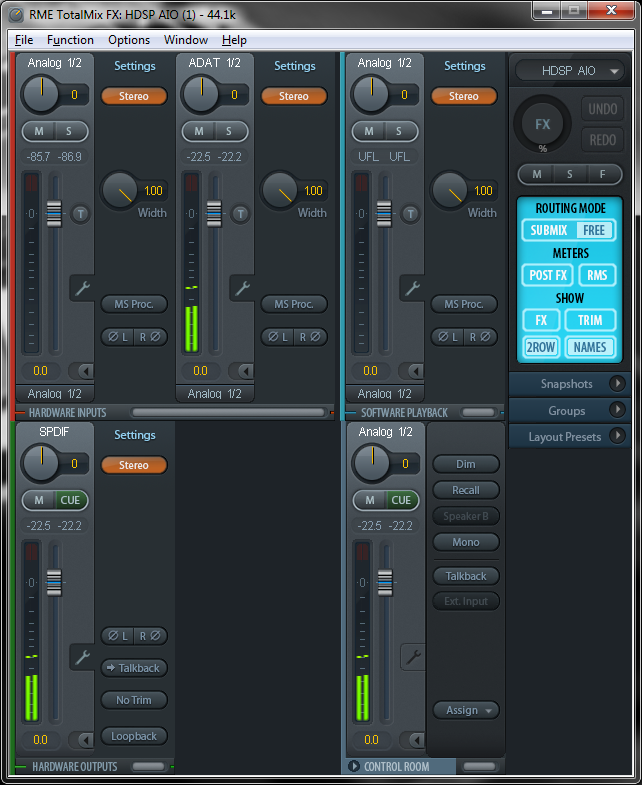Open wrench settings on Control Room channel
The width and height of the screenshot is (642, 785).
pyautogui.click(x=413, y=657)
